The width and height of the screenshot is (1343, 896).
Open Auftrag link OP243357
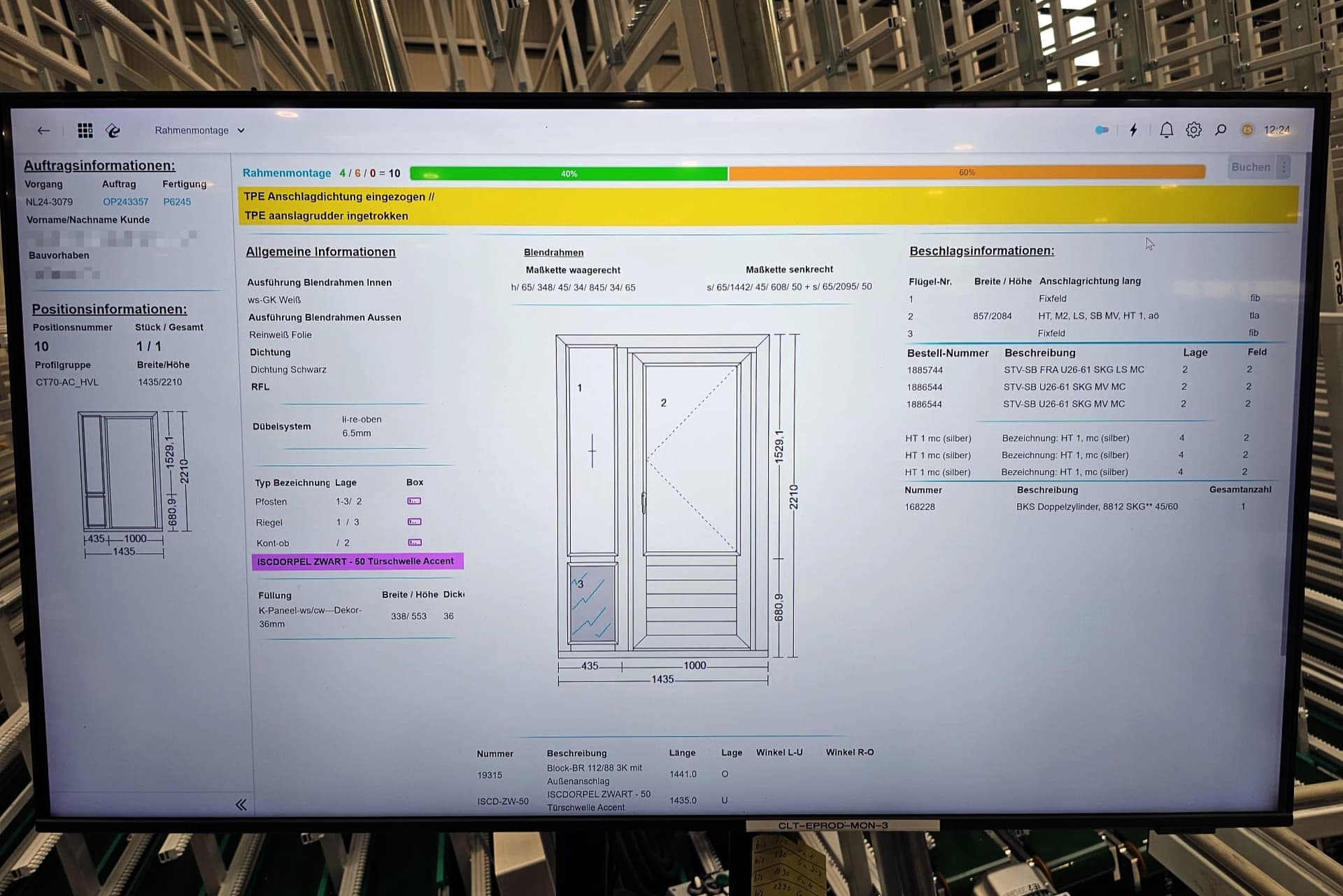(x=125, y=202)
